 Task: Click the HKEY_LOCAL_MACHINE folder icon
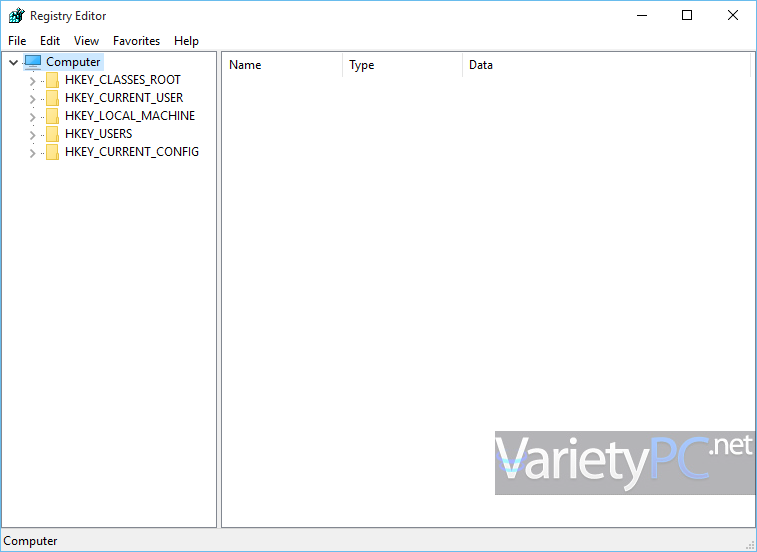pos(53,116)
